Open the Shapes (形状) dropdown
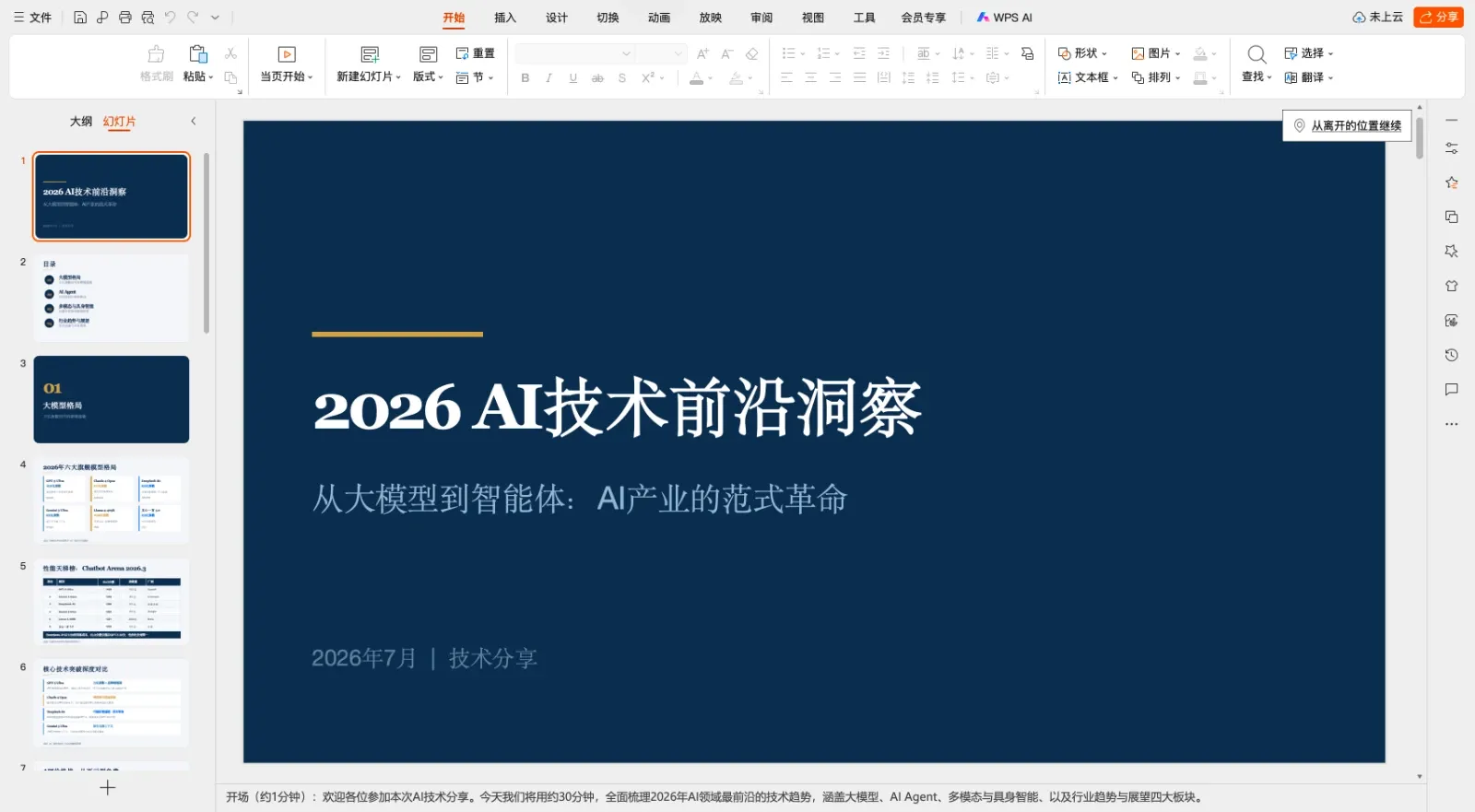 coord(1083,53)
